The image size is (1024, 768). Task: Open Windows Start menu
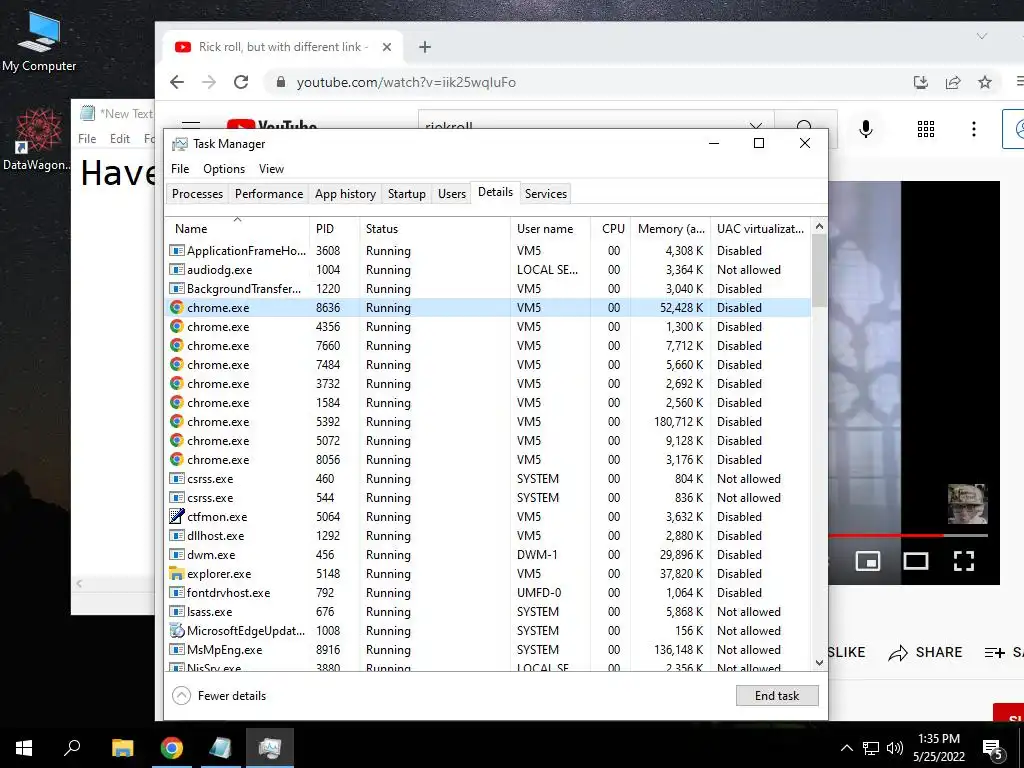24,748
